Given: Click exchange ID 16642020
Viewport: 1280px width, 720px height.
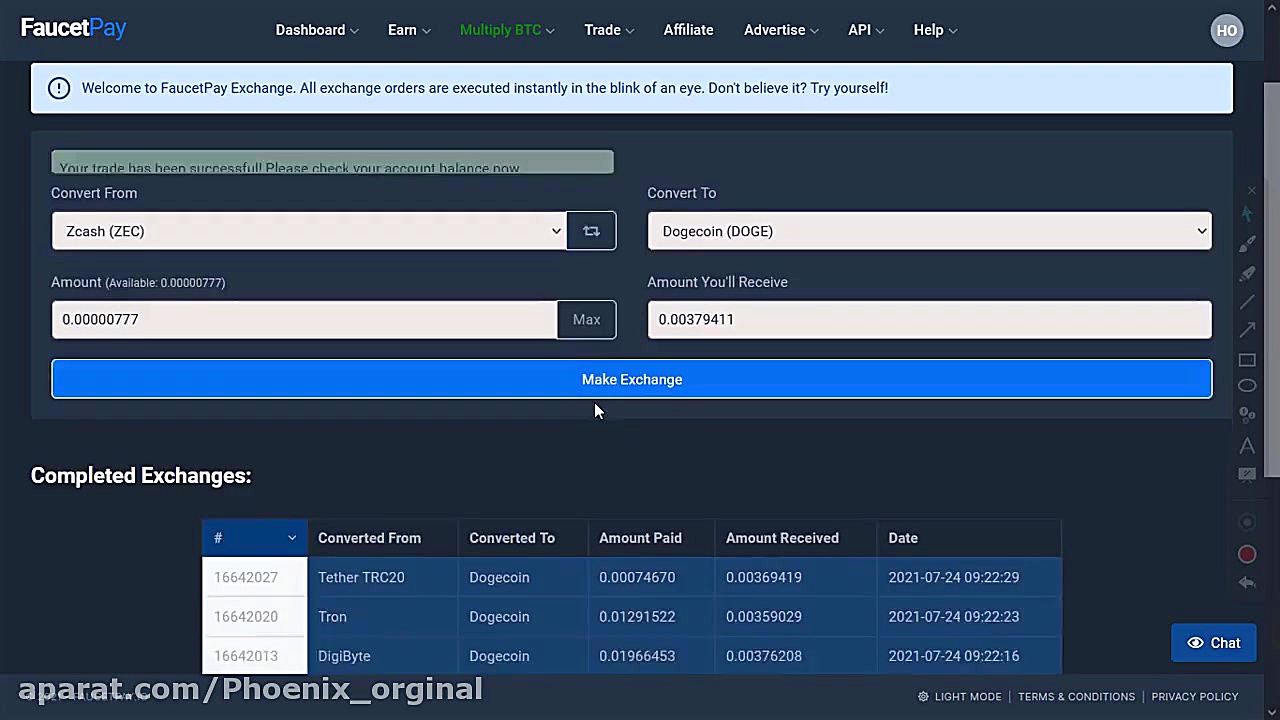Looking at the screenshot, I should [x=246, y=617].
